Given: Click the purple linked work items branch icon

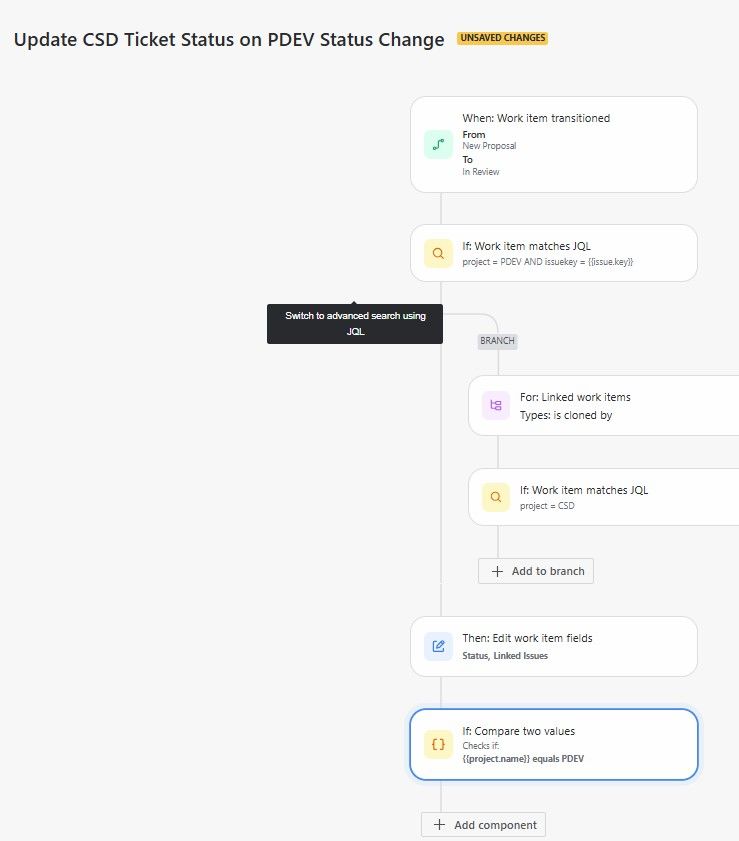Looking at the screenshot, I should pos(496,405).
